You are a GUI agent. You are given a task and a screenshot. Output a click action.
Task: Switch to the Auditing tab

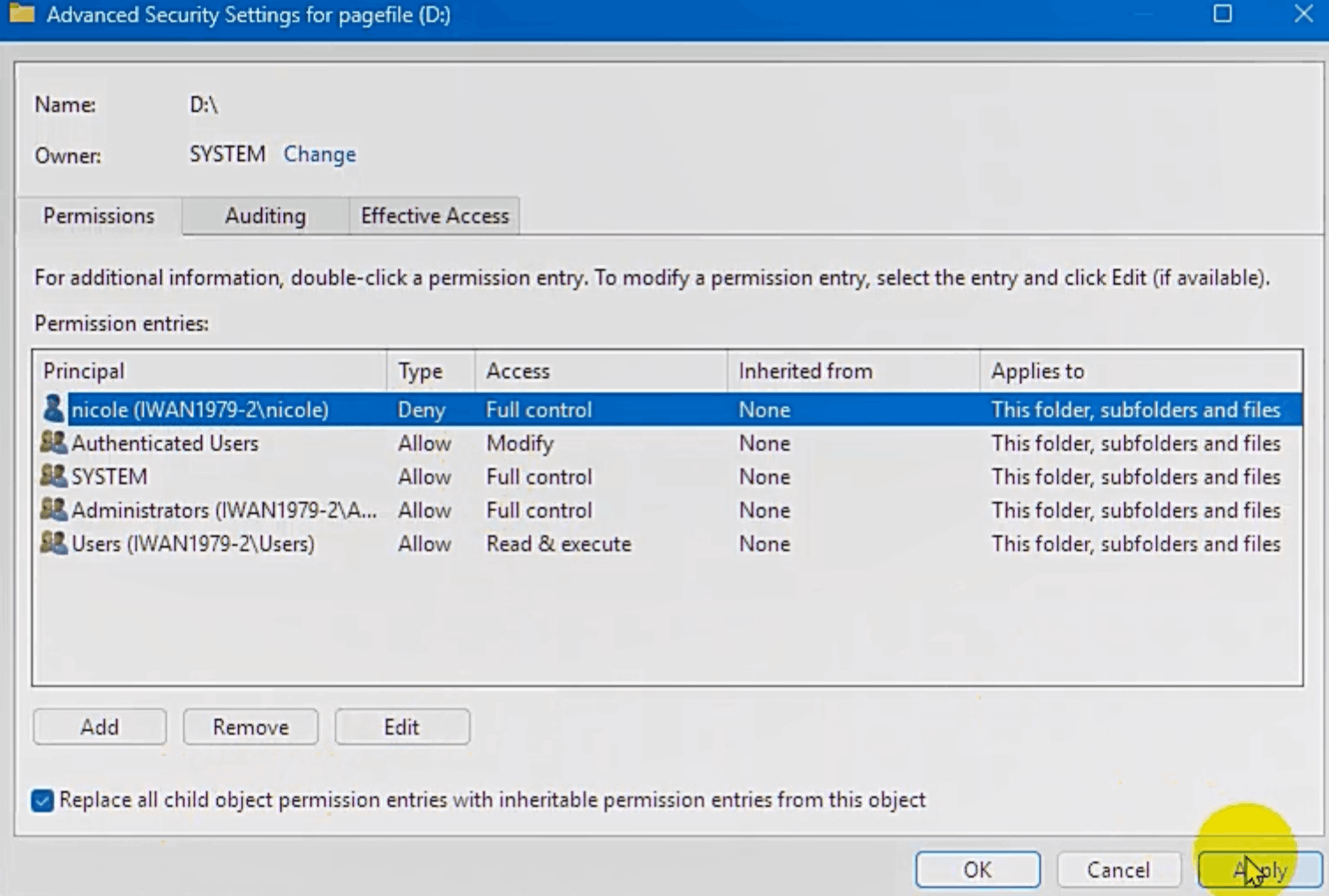pos(264,215)
